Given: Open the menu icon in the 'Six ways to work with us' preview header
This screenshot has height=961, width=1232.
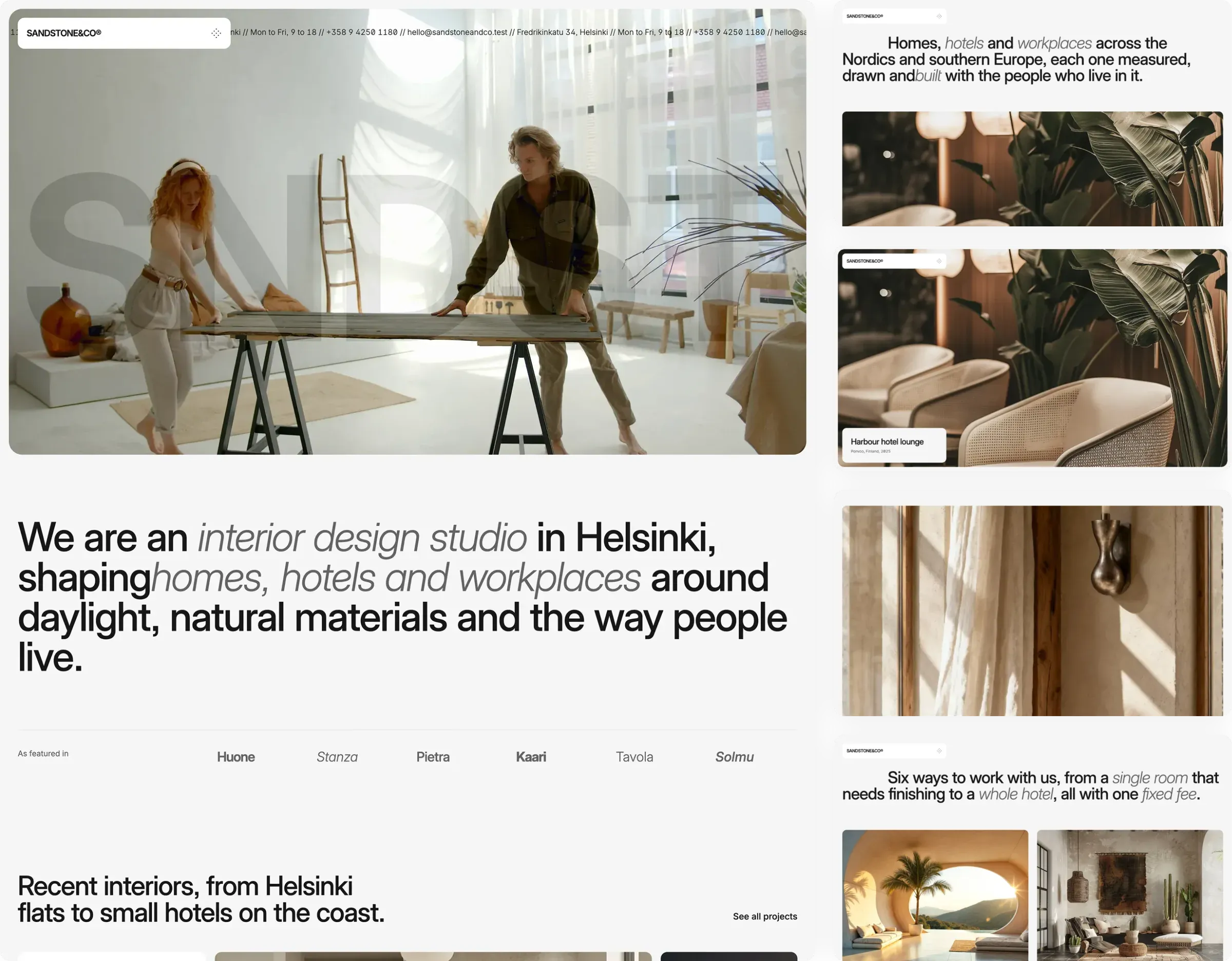Looking at the screenshot, I should [939, 751].
